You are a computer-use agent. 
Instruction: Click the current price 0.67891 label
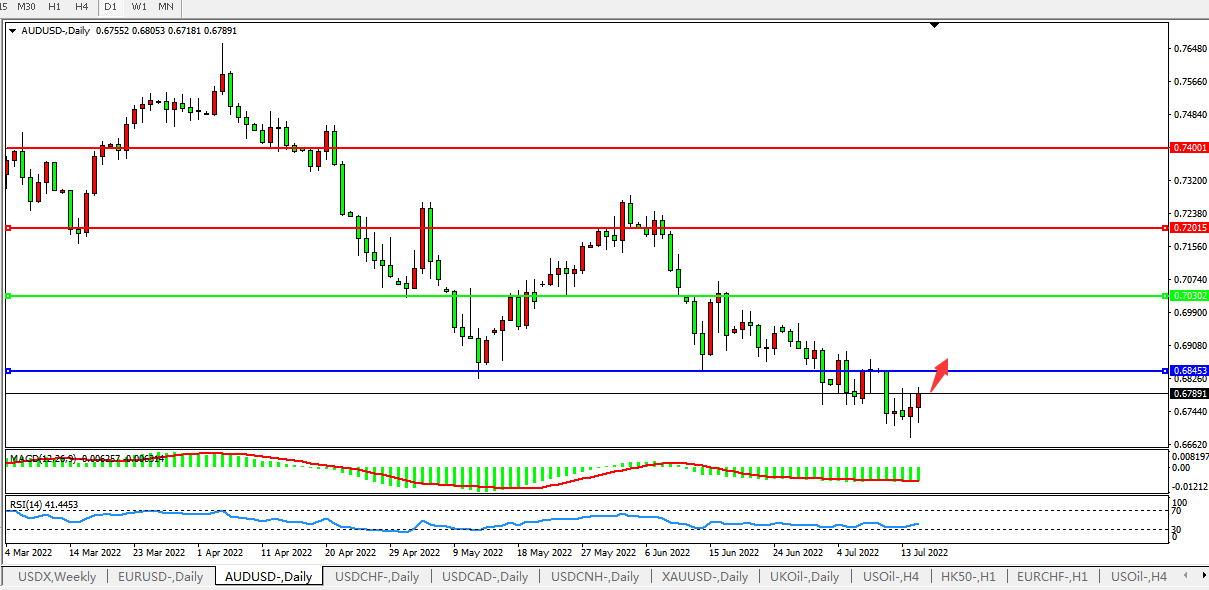tap(1188, 394)
